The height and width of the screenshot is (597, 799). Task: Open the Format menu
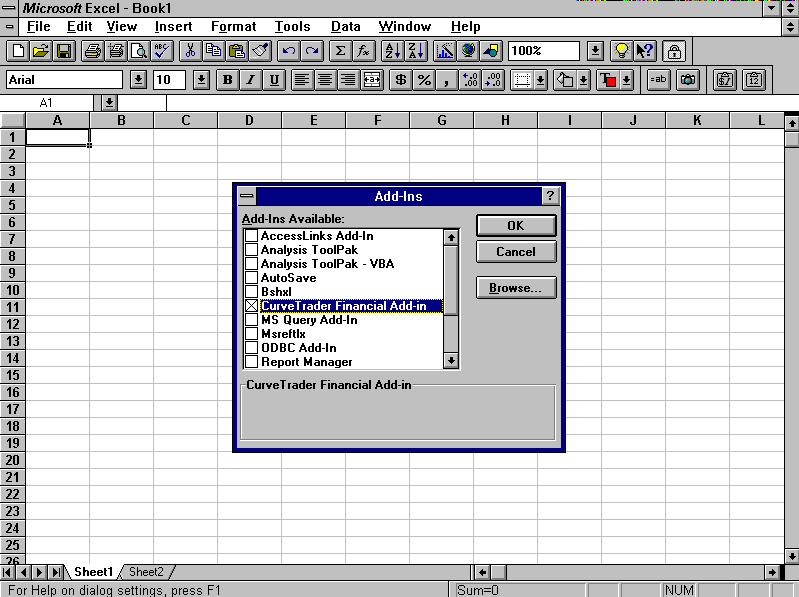[x=233, y=26]
